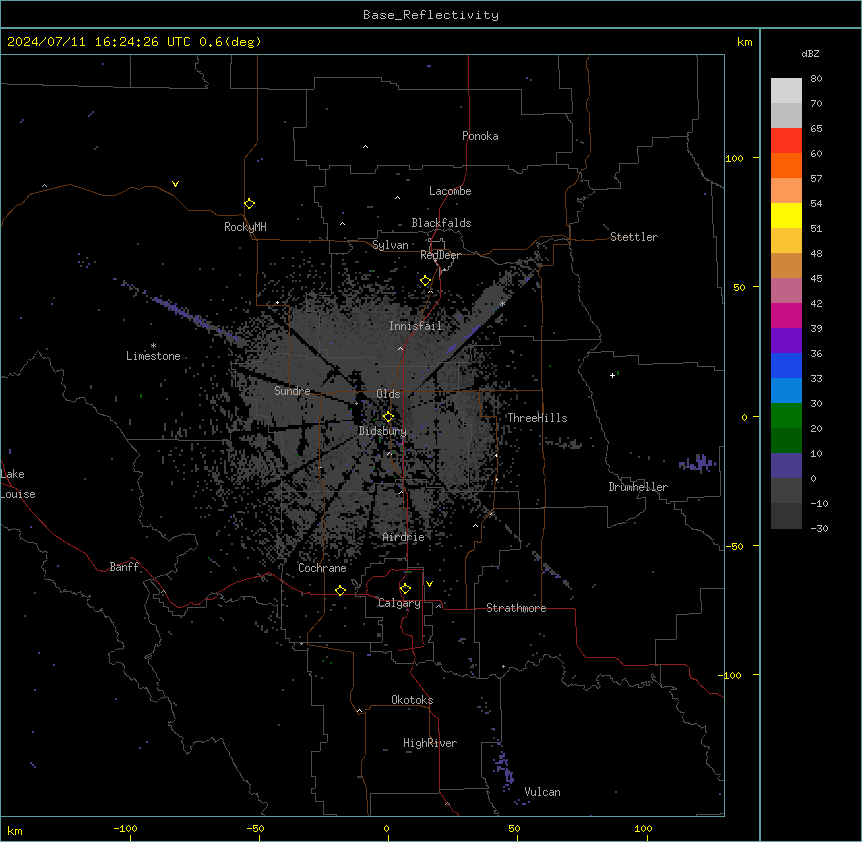The width and height of the screenshot is (862, 842).
Task: Select the Lake Louise label
Action: coord(18,484)
